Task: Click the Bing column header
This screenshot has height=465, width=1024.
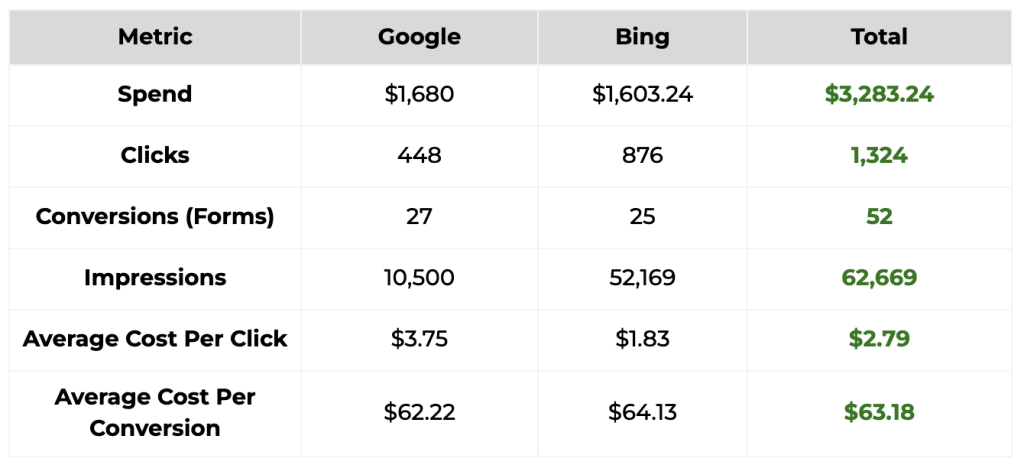Action: tap(642, 37)
